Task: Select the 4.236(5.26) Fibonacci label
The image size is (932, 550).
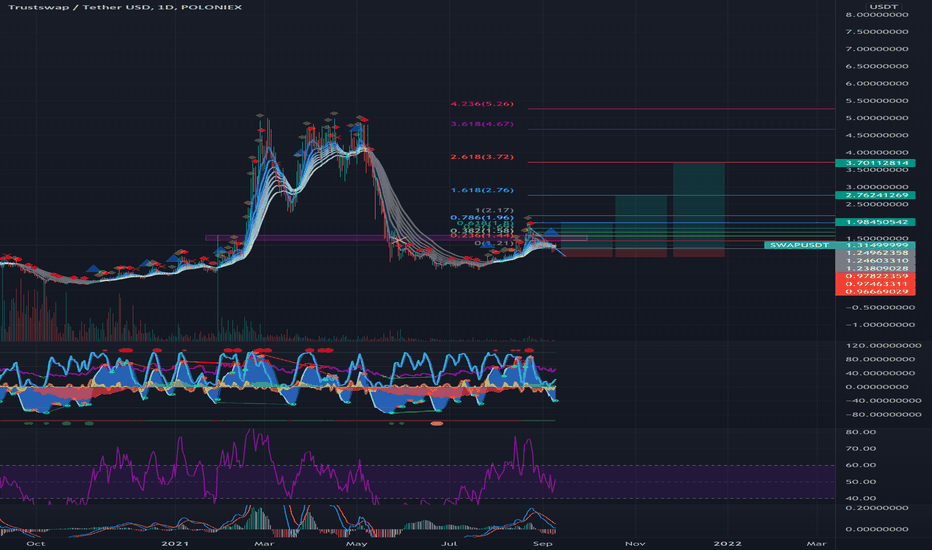Action: pos(482,104)
